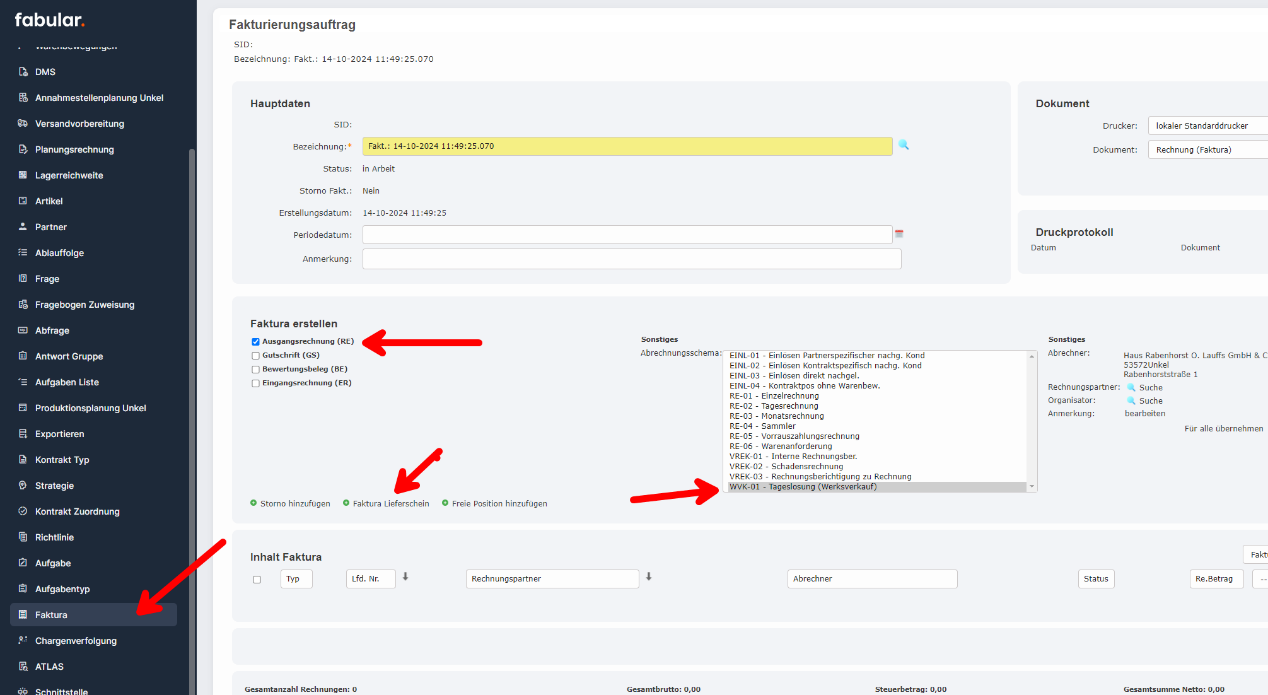Image resolution: width=1268 pixels, height=695 pixels.
Task: Uncheck the Ausgangsrechnung (RE) checkbox
Action: 256,342
